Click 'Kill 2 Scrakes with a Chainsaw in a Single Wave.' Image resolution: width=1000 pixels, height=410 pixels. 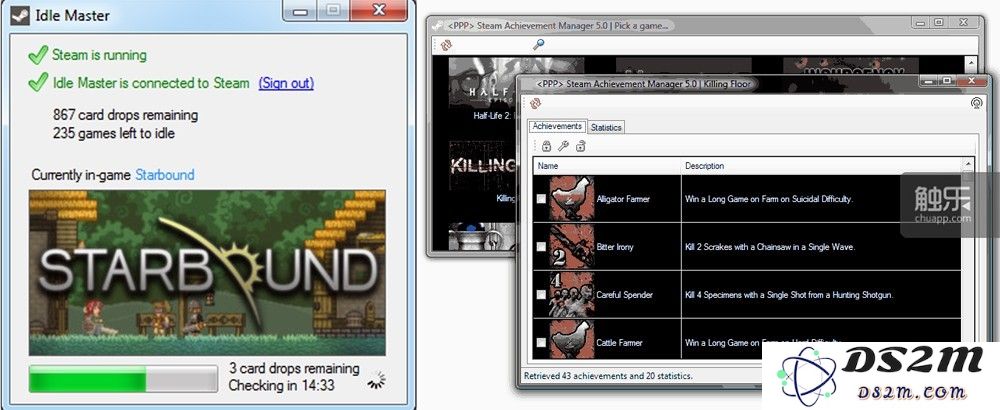pyautogui.click(x=770, y=247)
